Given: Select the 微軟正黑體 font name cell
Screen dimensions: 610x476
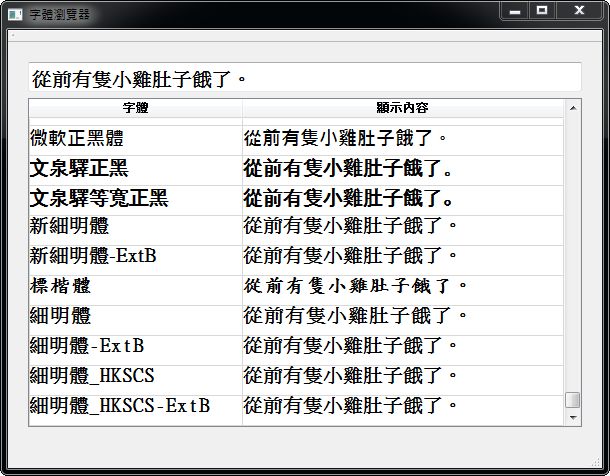Looking at the screenshot, I should coord(135,140).
